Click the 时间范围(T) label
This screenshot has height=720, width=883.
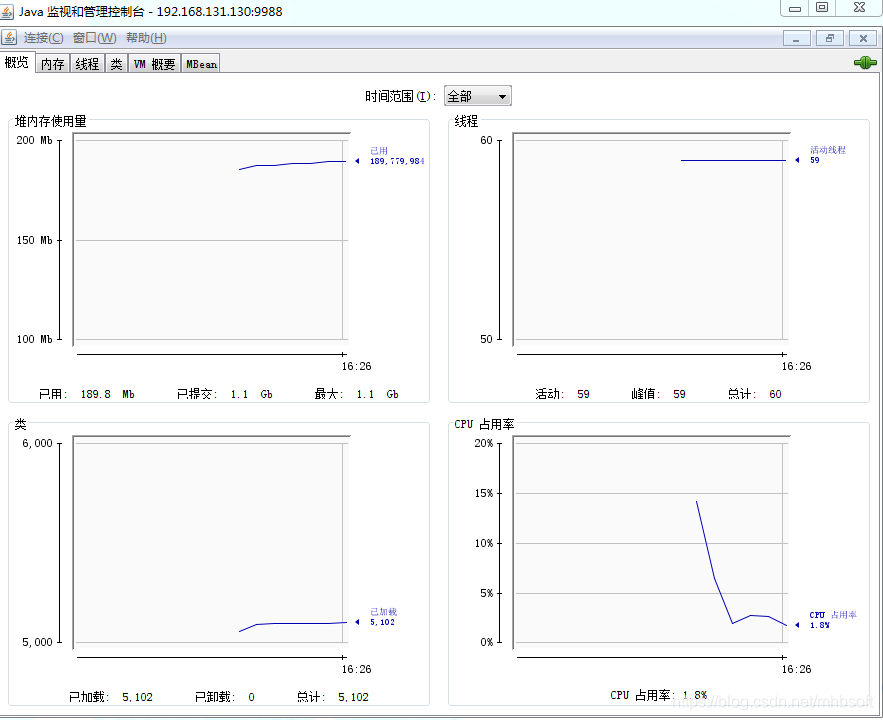(400, 96)
